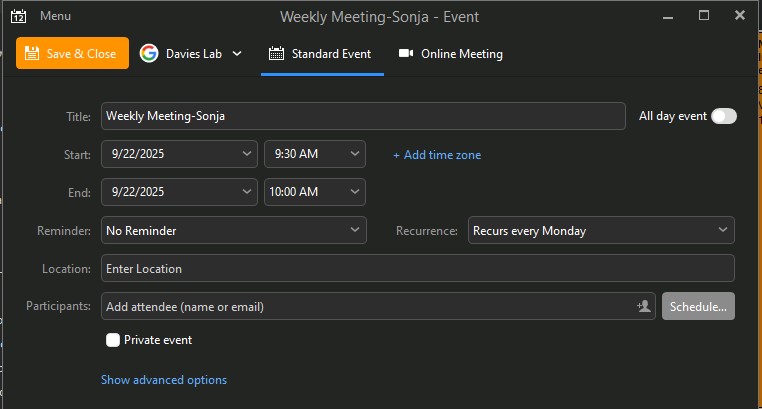Expand the Reminder dropdown

[355, 231]
